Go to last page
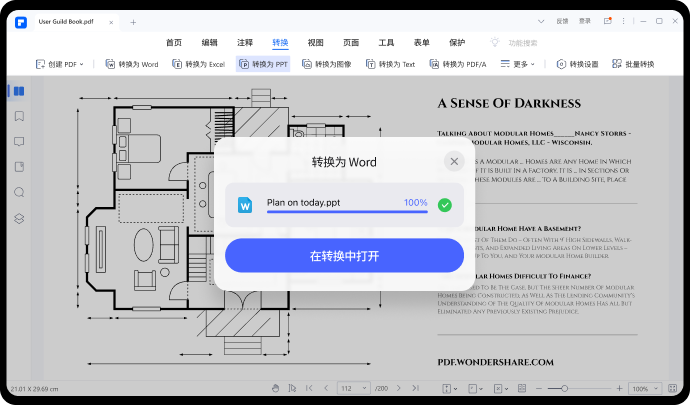 pos(415,388)
